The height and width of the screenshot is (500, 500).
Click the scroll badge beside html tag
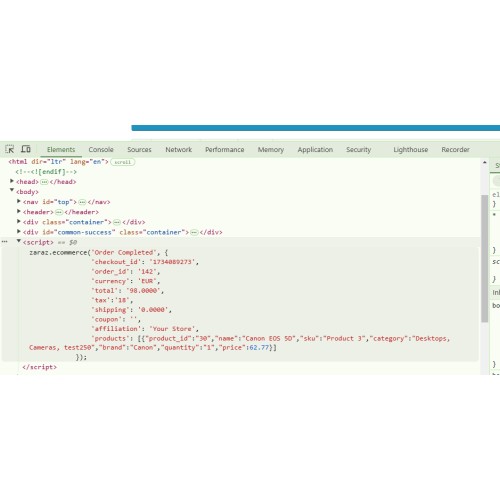[x=123, y=162]
